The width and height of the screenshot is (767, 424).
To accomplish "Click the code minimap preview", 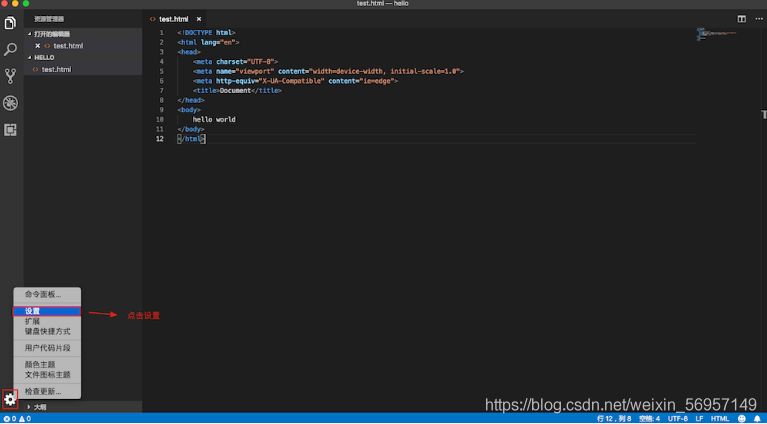I will (x=717, y=34).
